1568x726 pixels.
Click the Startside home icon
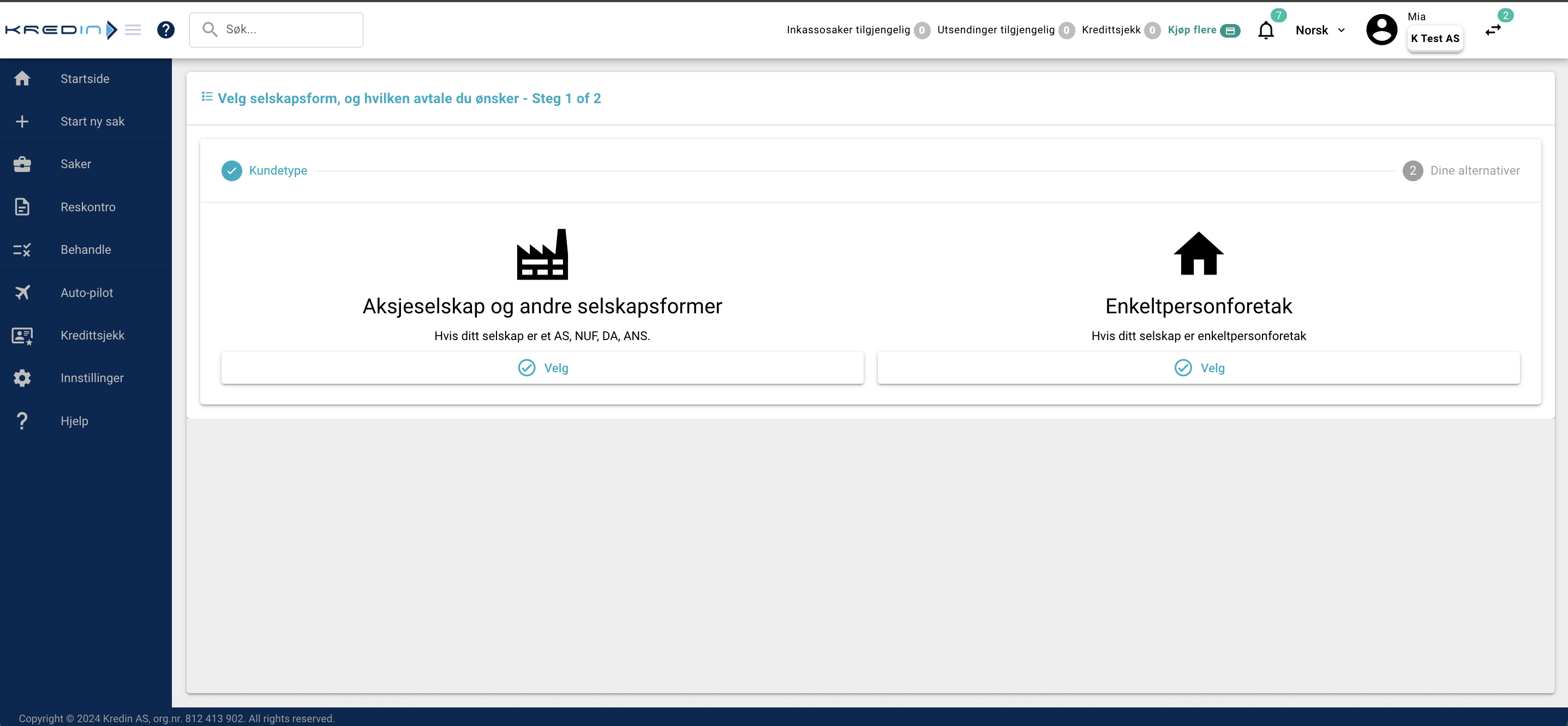point(22,79)
